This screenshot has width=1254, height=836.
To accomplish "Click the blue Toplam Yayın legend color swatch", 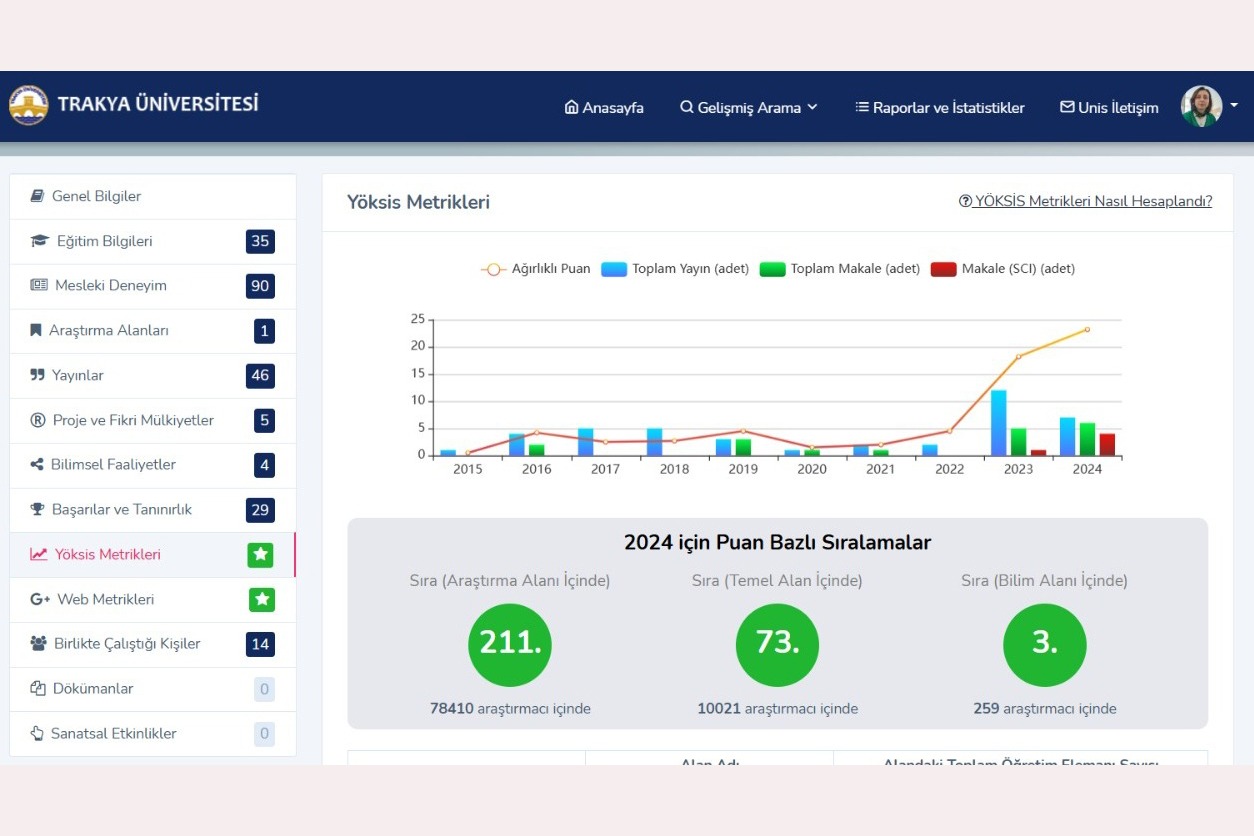I will [x=614, y=269].
